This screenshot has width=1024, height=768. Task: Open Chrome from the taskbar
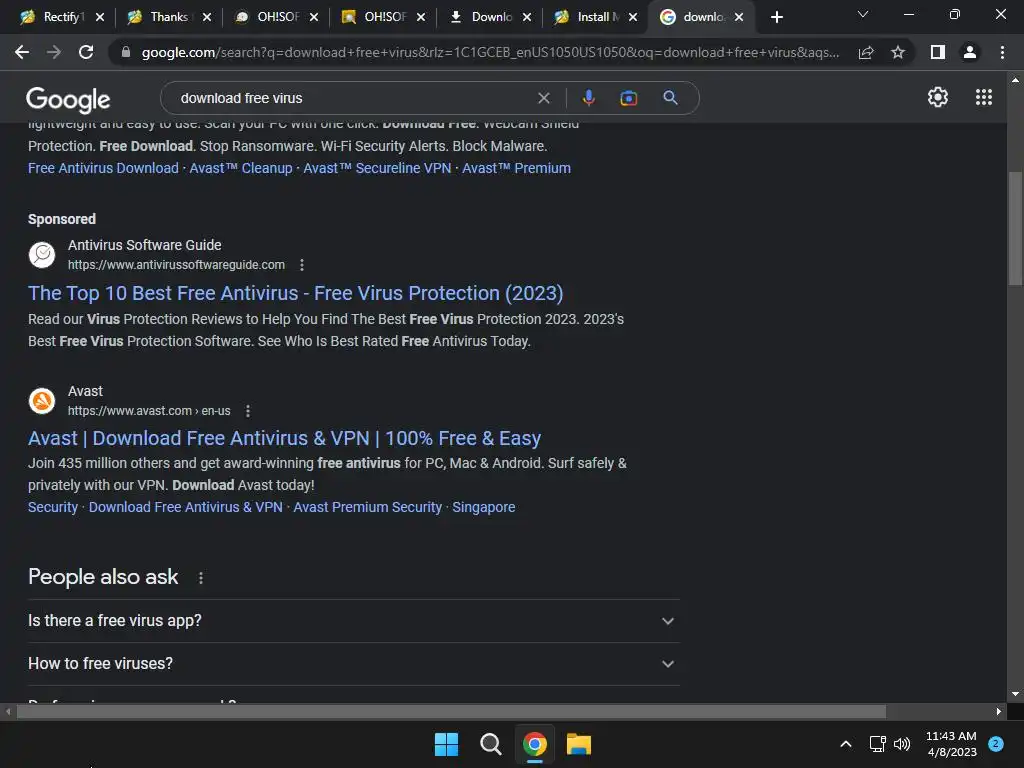tap(534, 744)
